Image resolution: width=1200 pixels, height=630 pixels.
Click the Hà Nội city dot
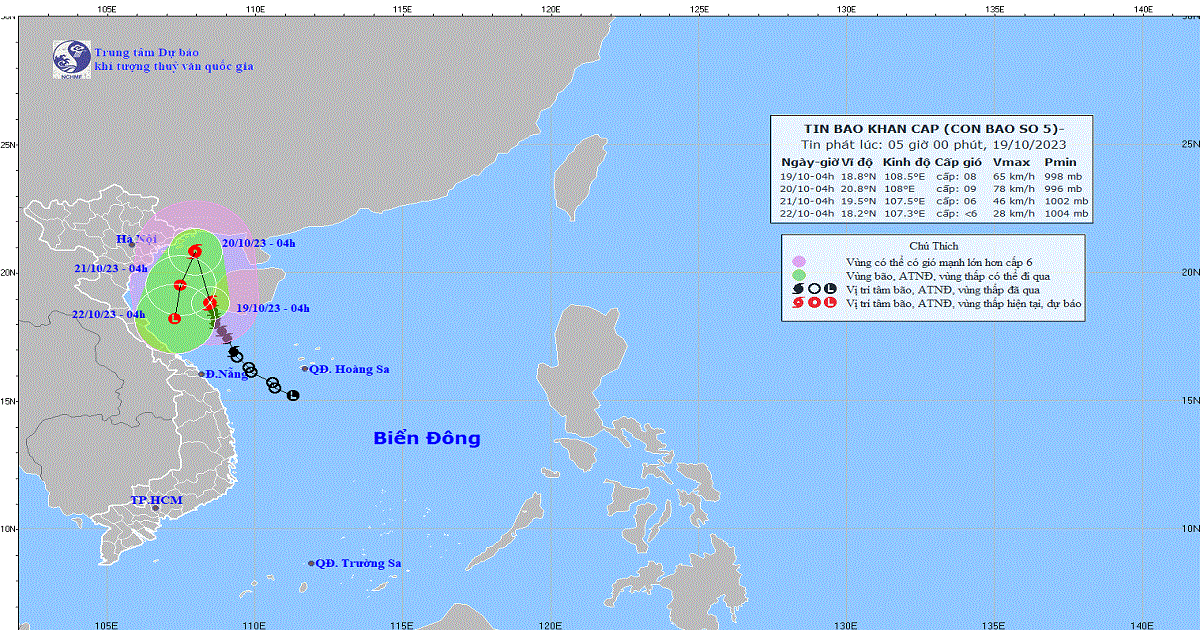[131, 245]
